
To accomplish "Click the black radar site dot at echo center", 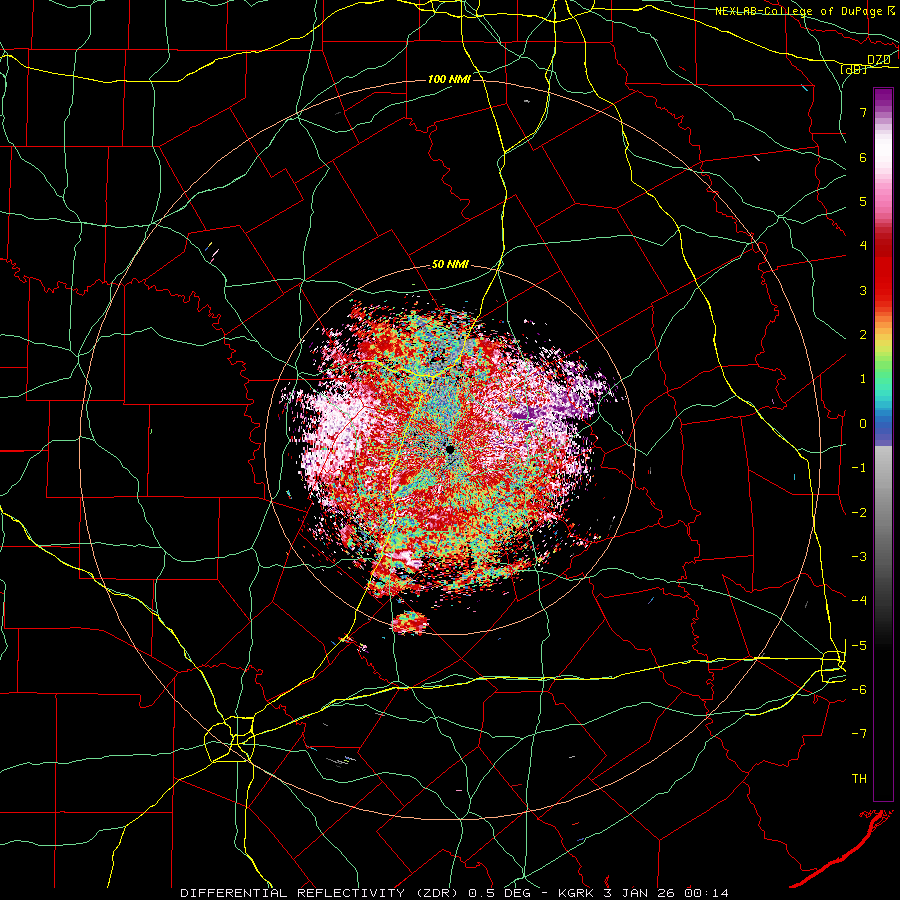I will [x=450, y=449].
